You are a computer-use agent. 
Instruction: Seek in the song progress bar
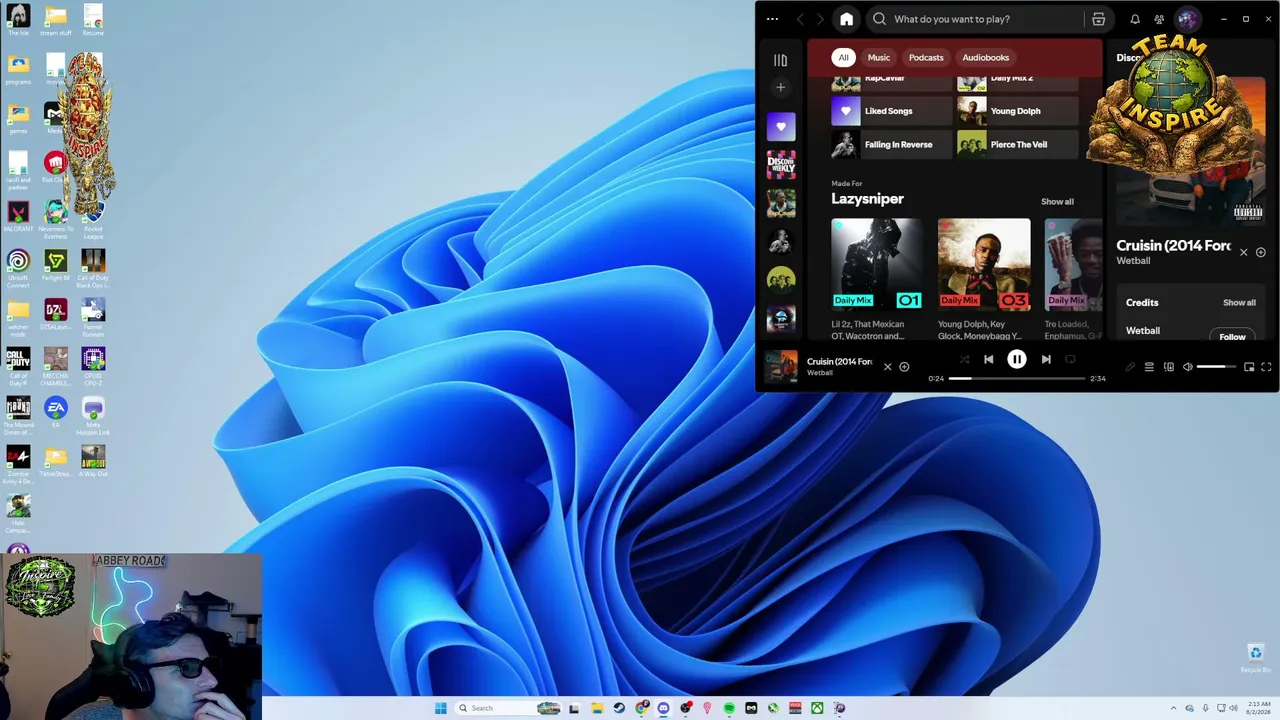1017,379
